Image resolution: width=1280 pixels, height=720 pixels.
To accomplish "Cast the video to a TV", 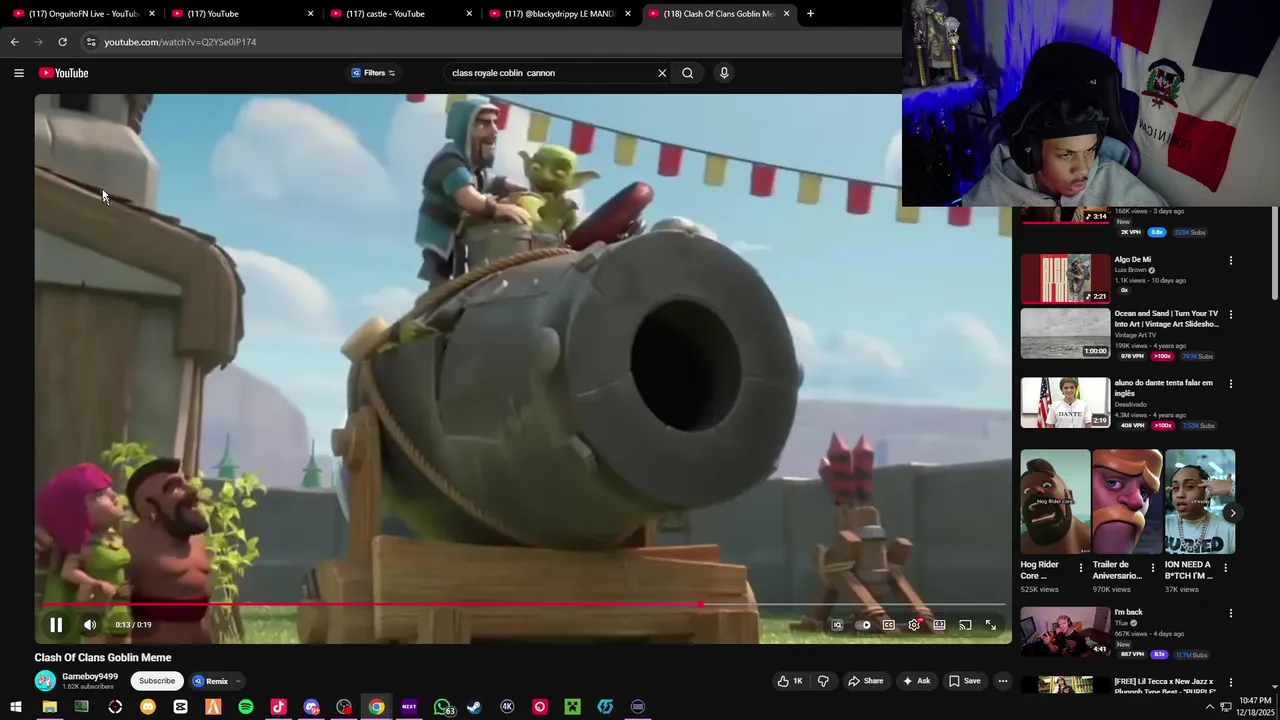I will coord(965,625).
